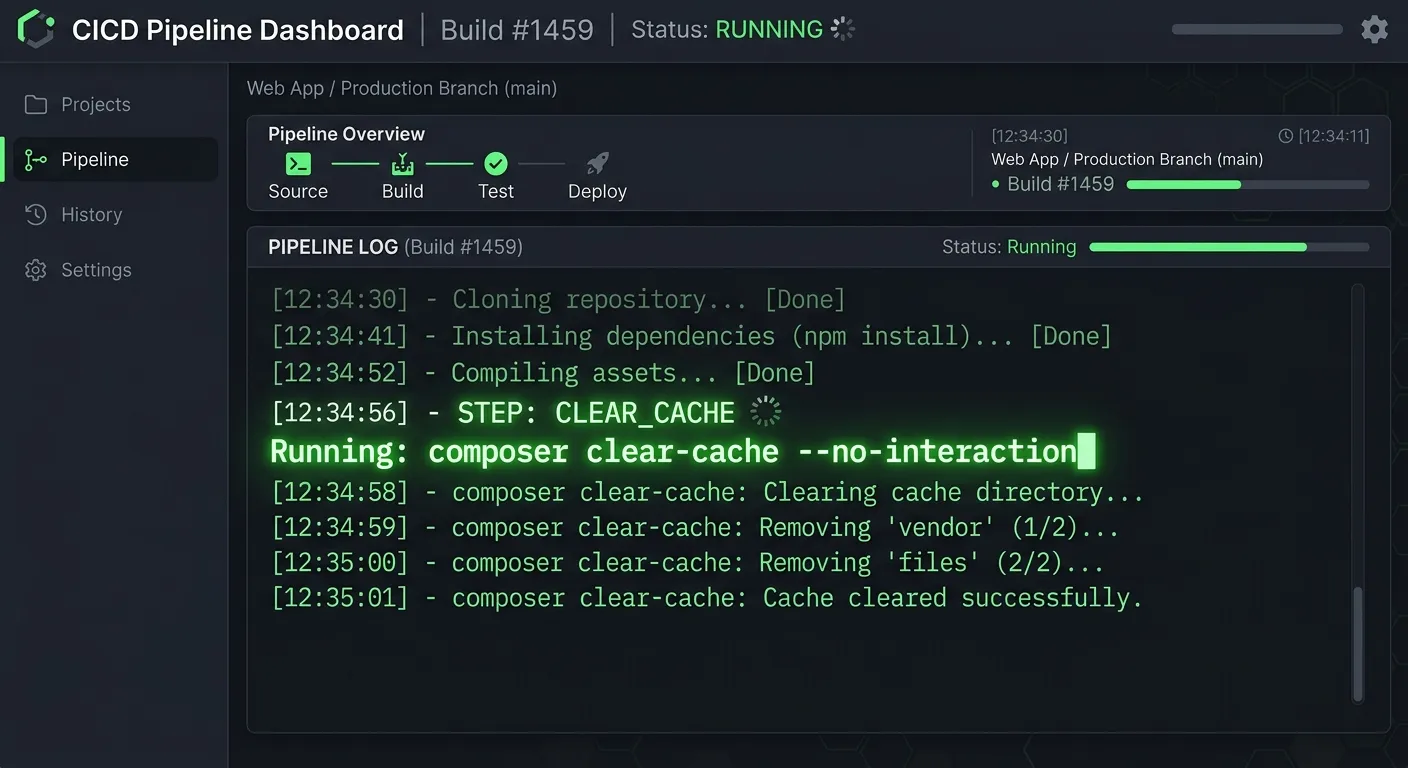Click Build #1459 in the header

tap(517, 29)
